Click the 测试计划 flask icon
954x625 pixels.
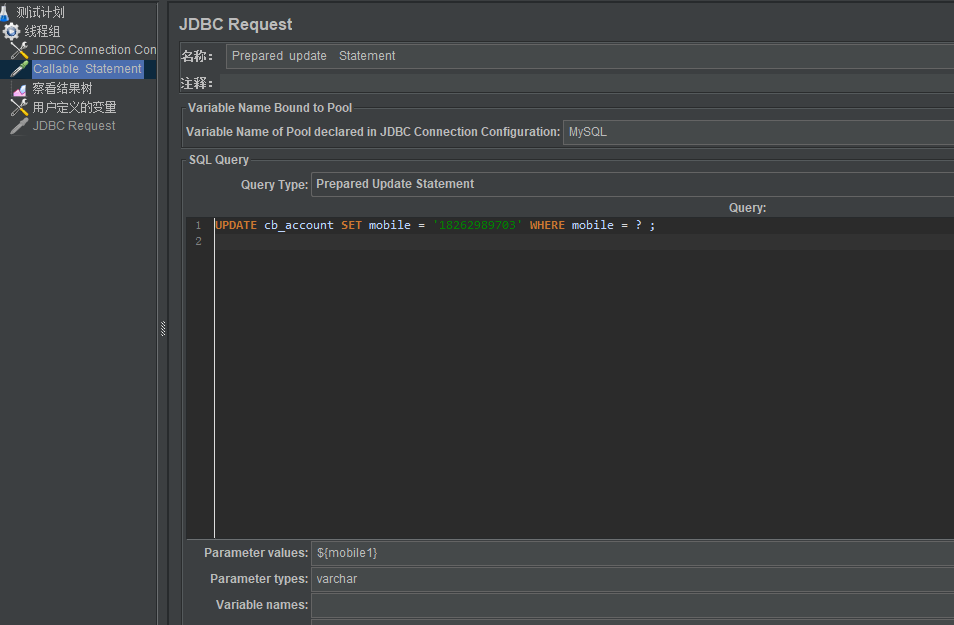coord(4,12)
